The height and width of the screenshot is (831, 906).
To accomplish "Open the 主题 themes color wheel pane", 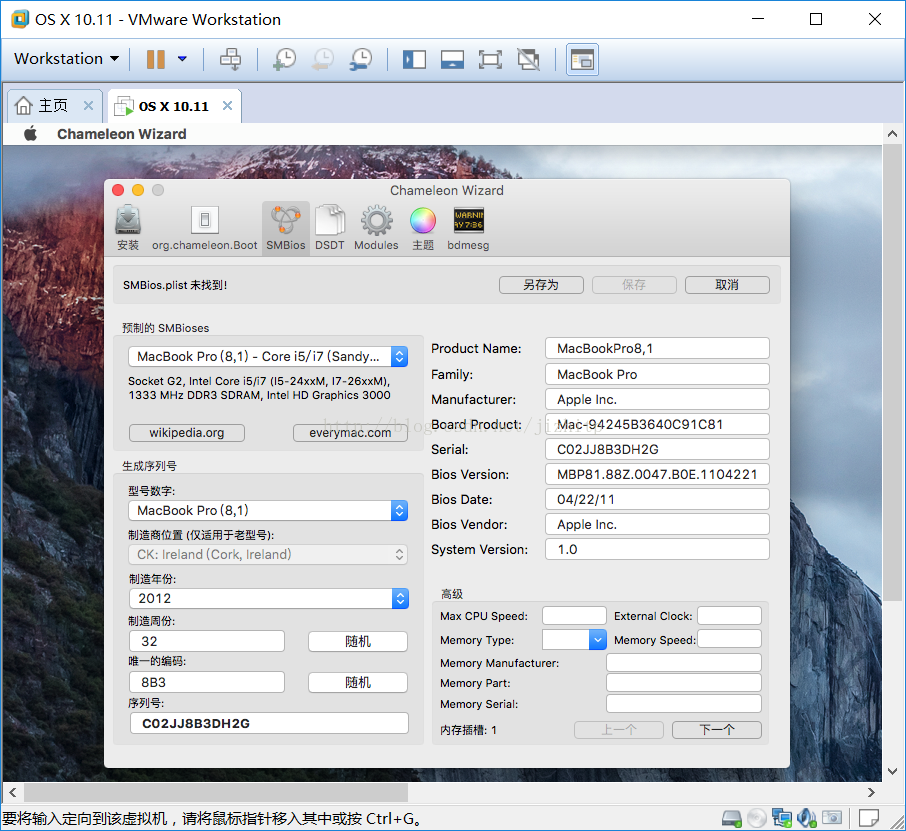I will pyautogui.click(x=423, y=228).
